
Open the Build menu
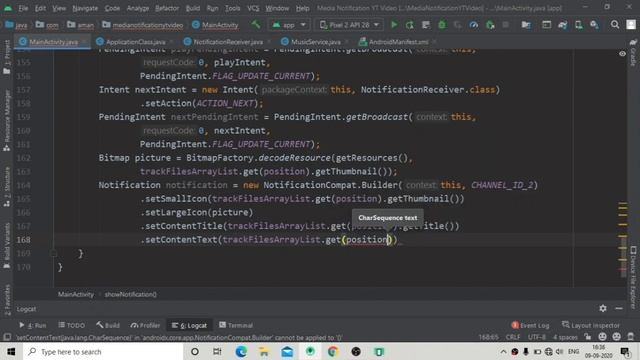coord(193,8)
